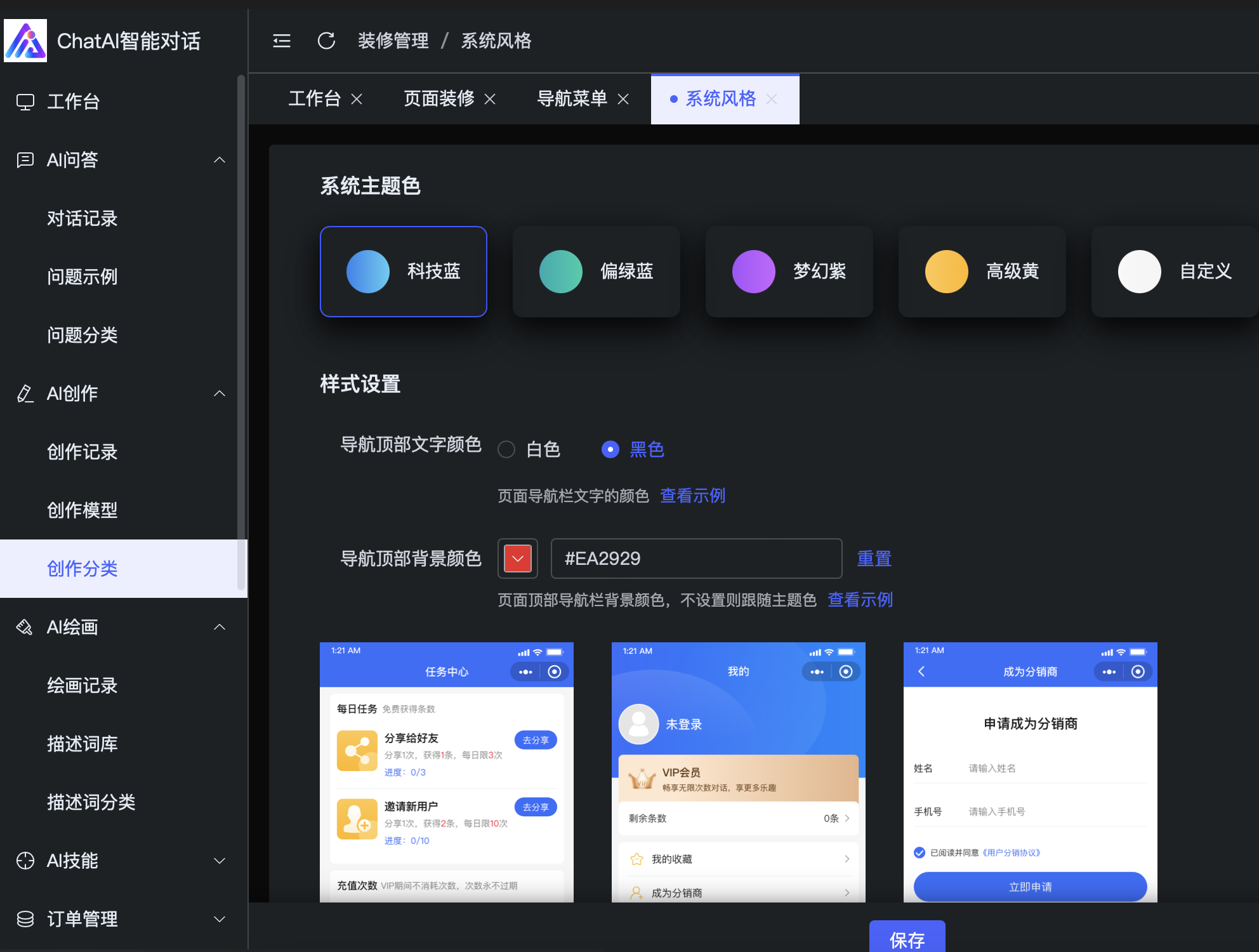Click the ChatAI logo icon

(25, 41)
